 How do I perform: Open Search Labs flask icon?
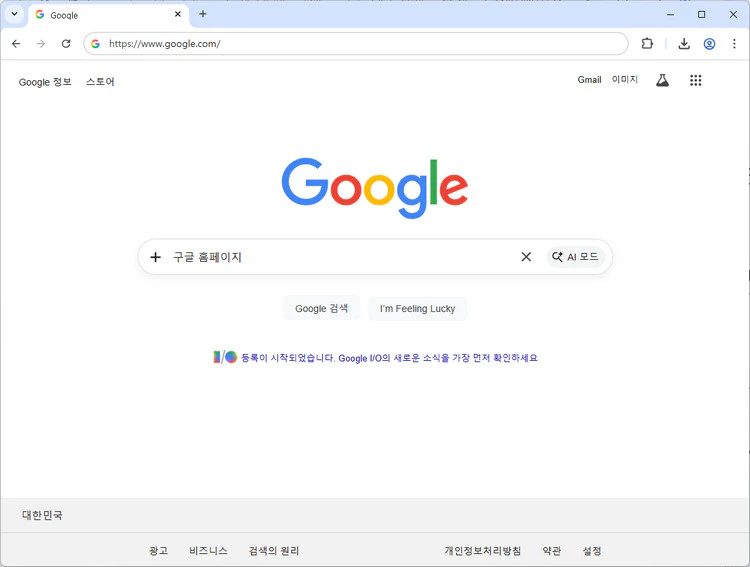pos(662,81)
